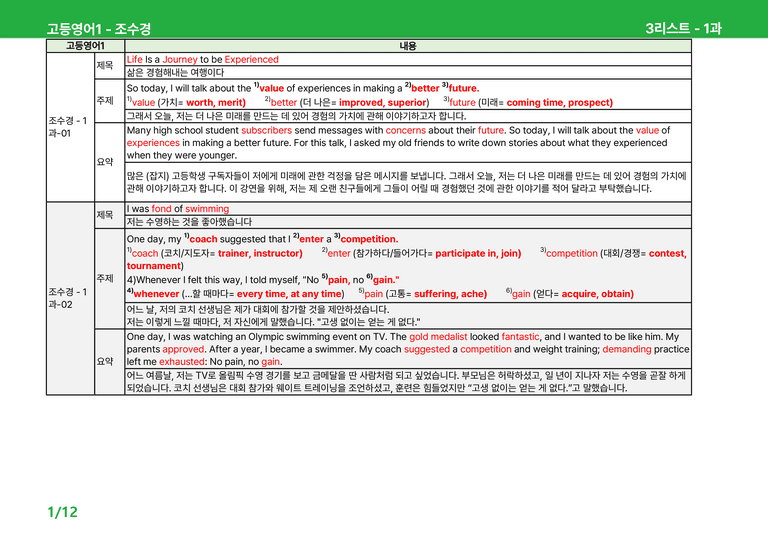This screenshot has width=768, height=543.
Task: Click the title I was fond of swimming
Action: (178, 209)
